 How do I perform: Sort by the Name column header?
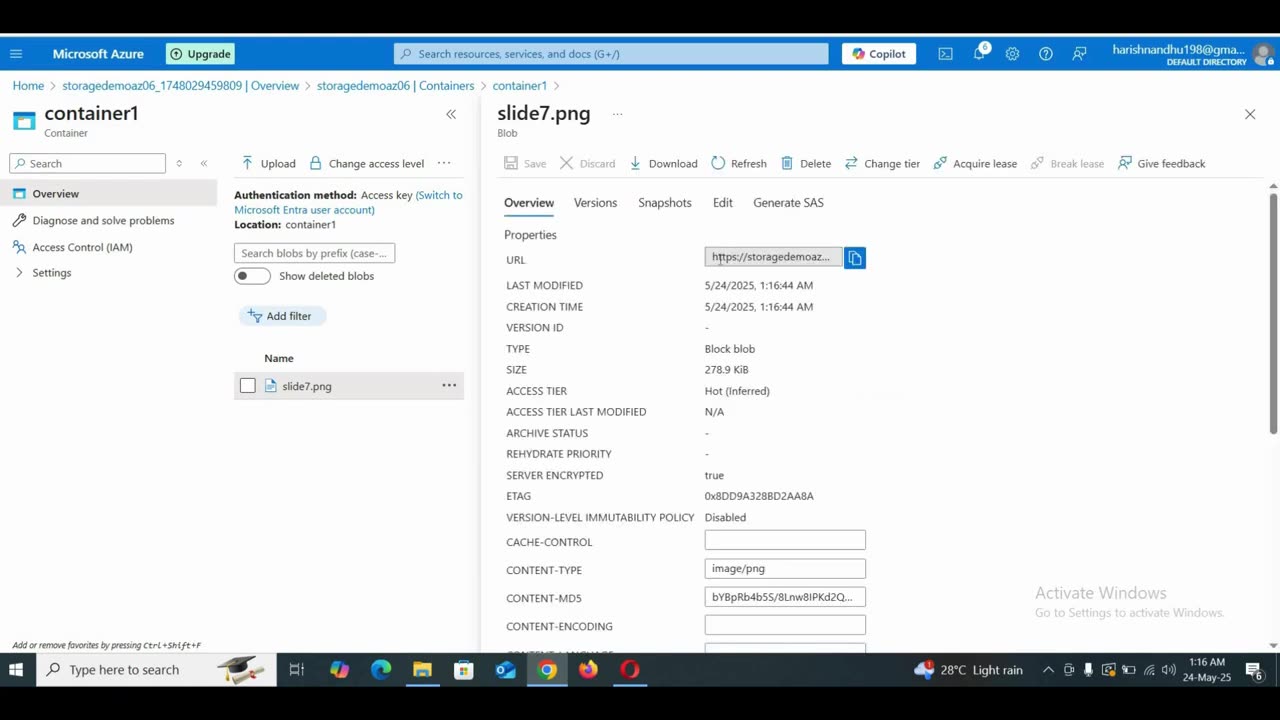pos(279,358)
